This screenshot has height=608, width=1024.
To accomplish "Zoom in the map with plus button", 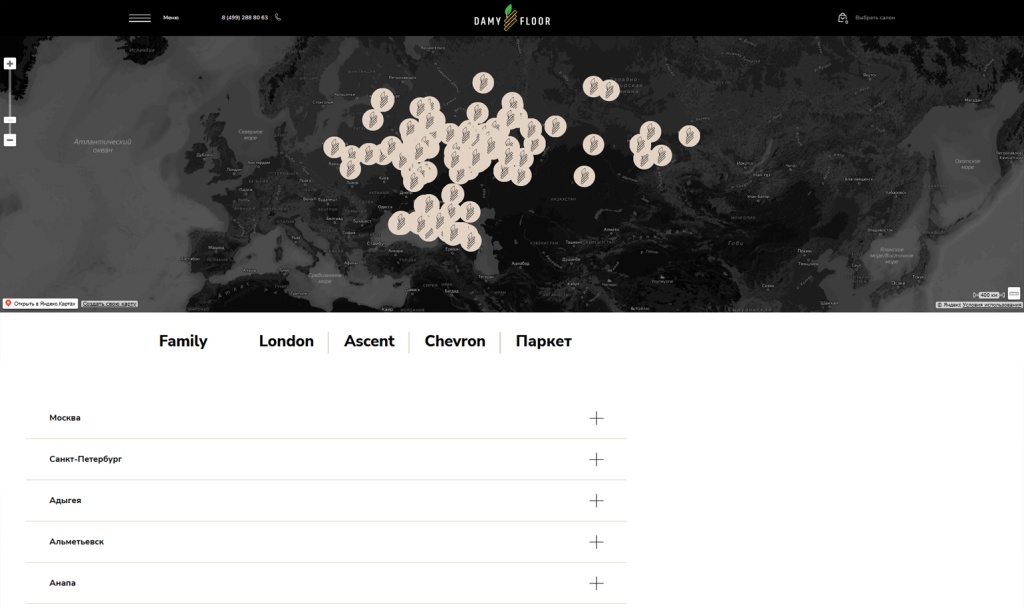I will click(x=10, y=64).
